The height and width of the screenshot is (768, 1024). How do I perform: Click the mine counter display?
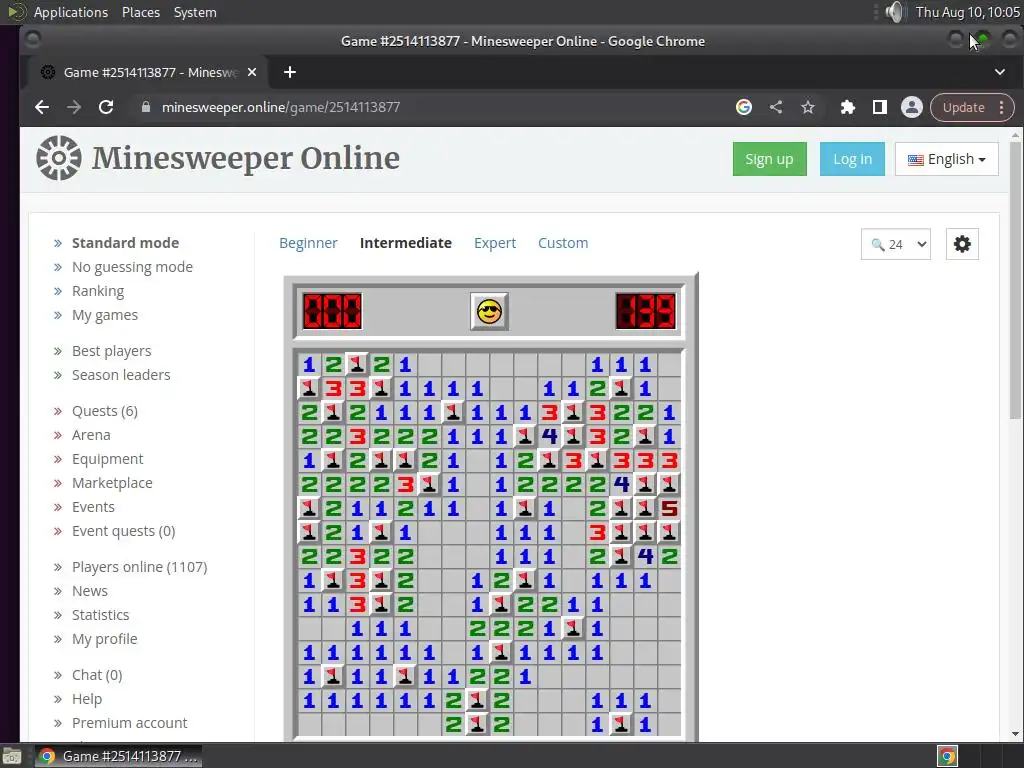[x=332, y=311]
